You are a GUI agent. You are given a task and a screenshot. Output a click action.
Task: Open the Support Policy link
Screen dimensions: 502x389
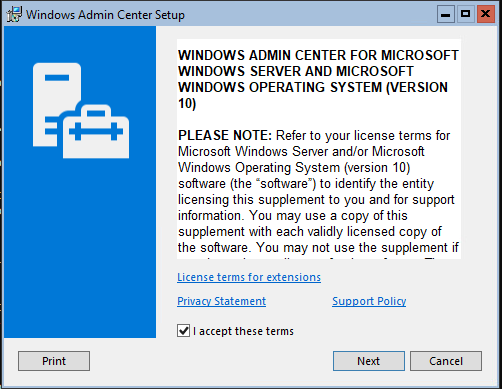click(369, 301)
